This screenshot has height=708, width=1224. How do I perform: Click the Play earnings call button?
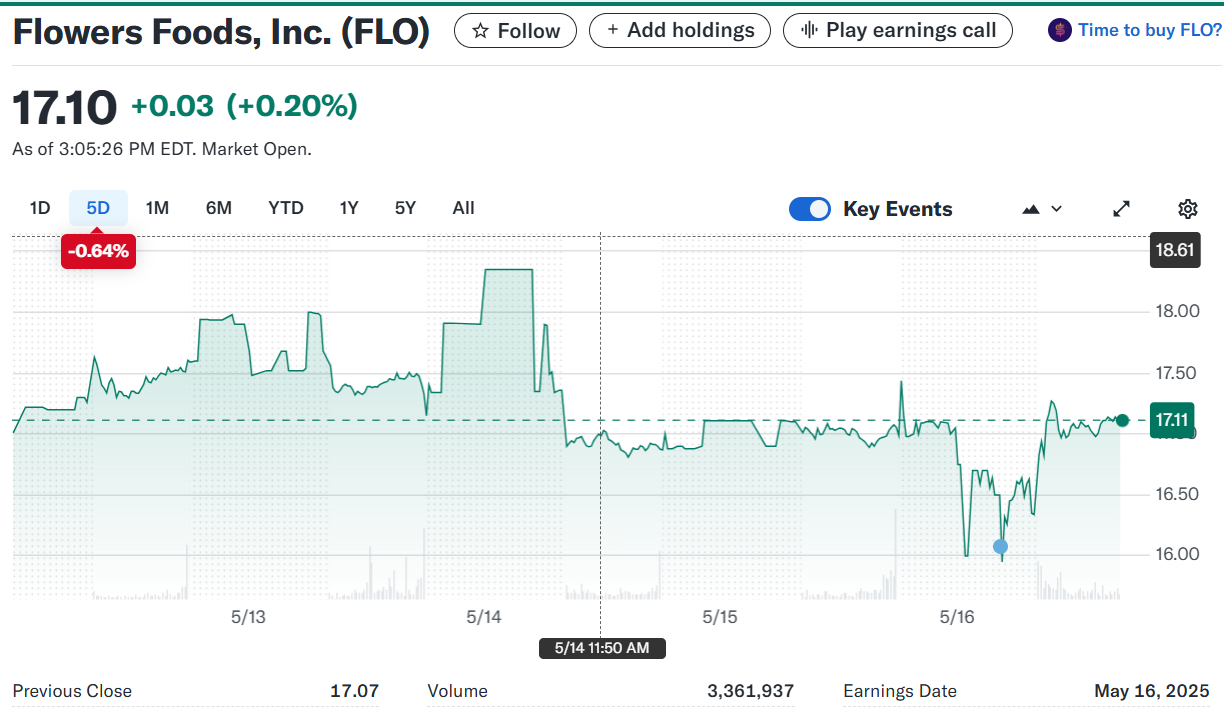coord(897,31)
